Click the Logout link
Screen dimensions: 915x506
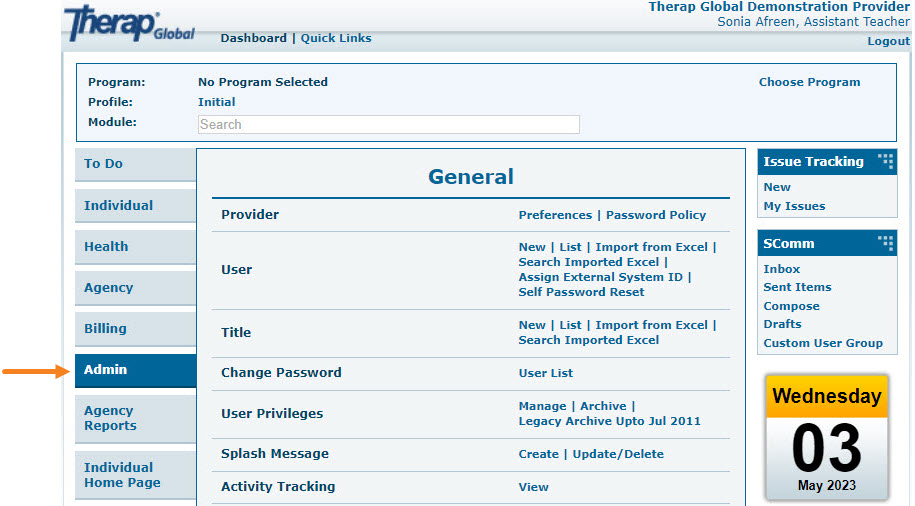point(888,41)
